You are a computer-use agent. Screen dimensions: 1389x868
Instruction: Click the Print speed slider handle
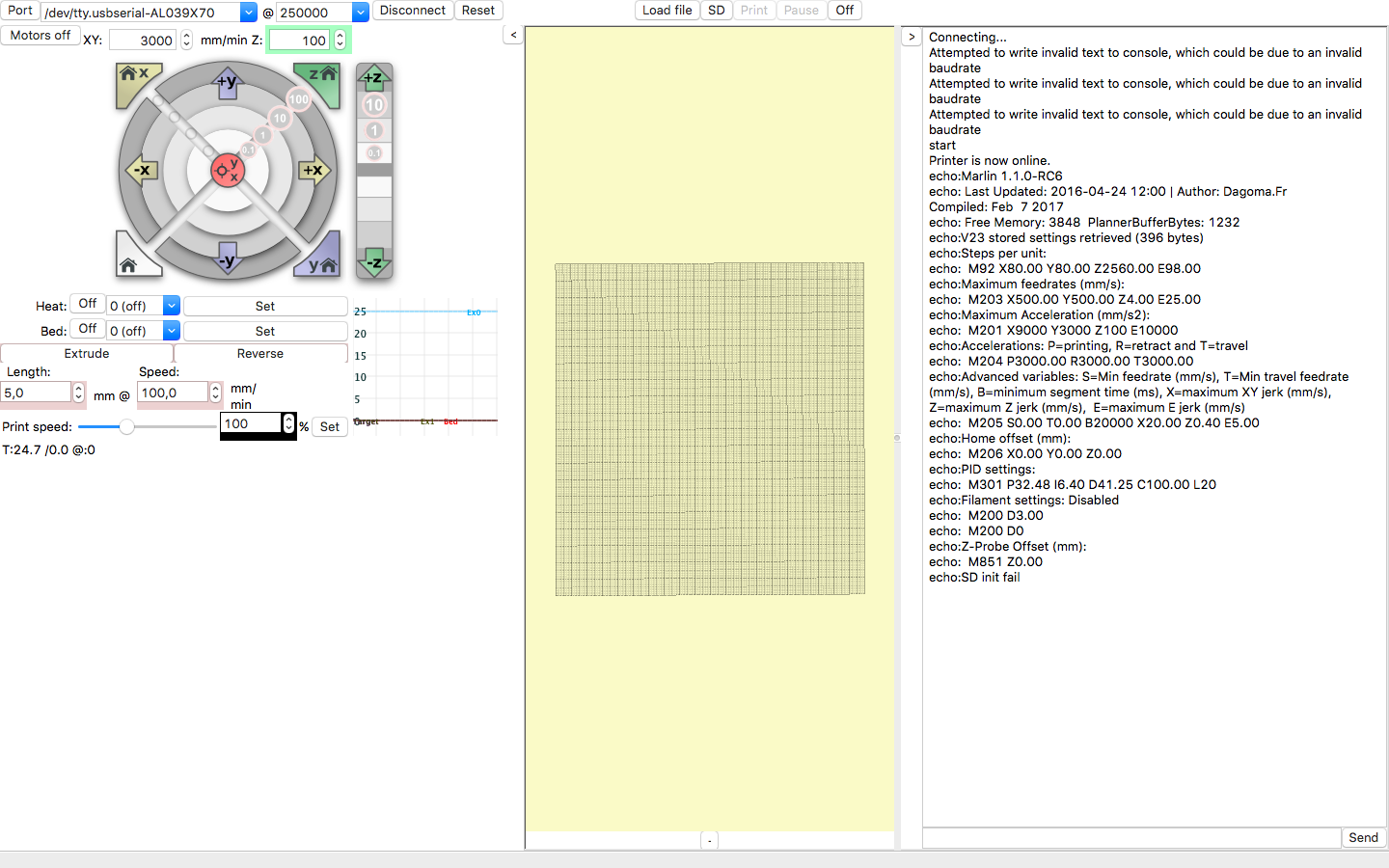tap(126, 426)
